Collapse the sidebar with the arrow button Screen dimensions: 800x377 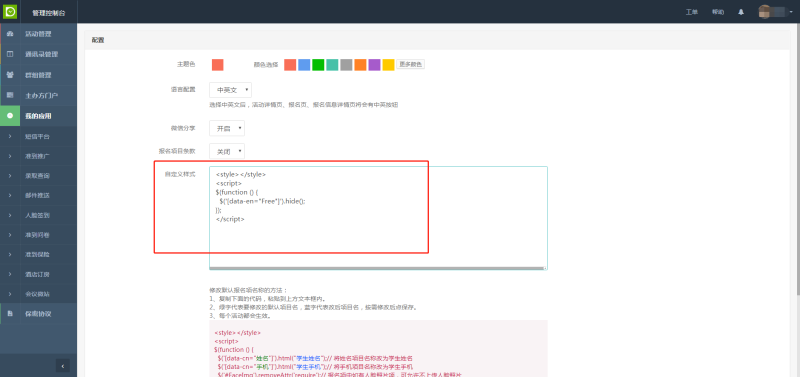(x=63, y=366)
